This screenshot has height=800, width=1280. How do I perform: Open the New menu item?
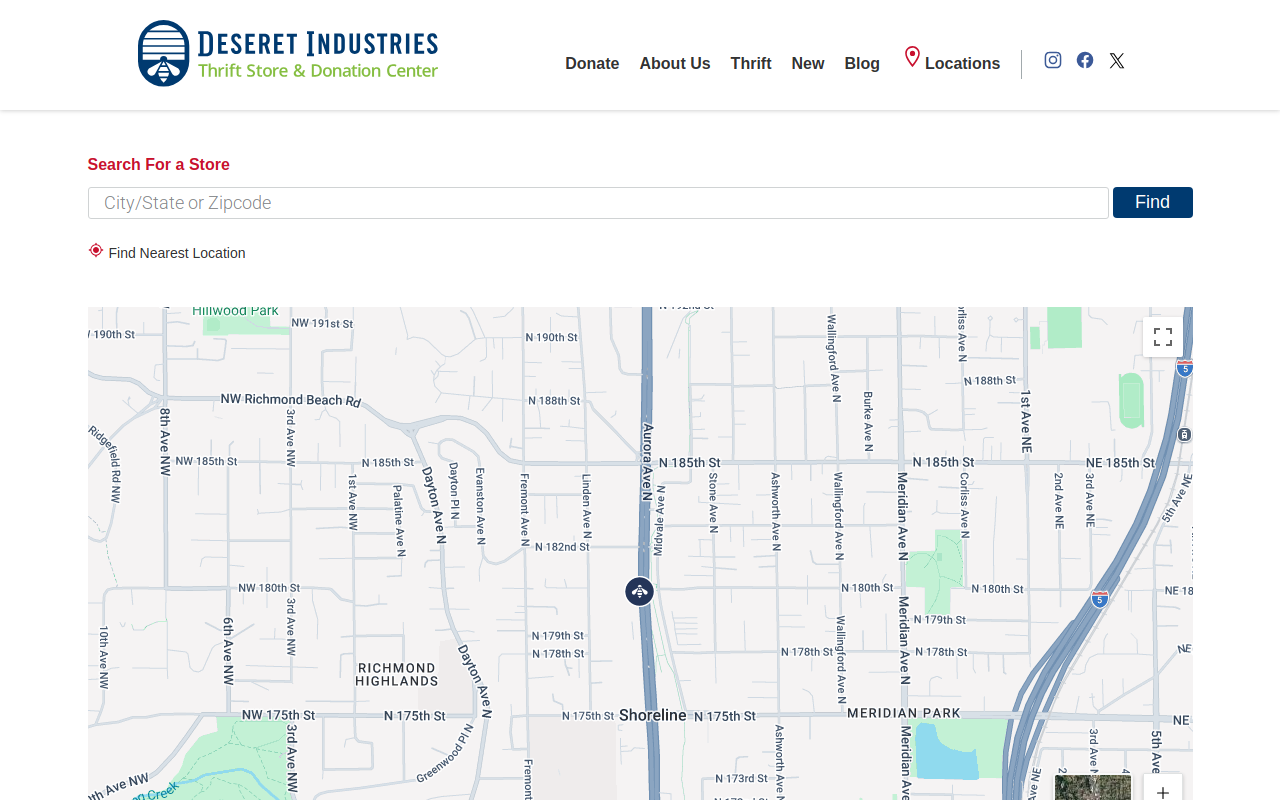click(x=808, y=64)
